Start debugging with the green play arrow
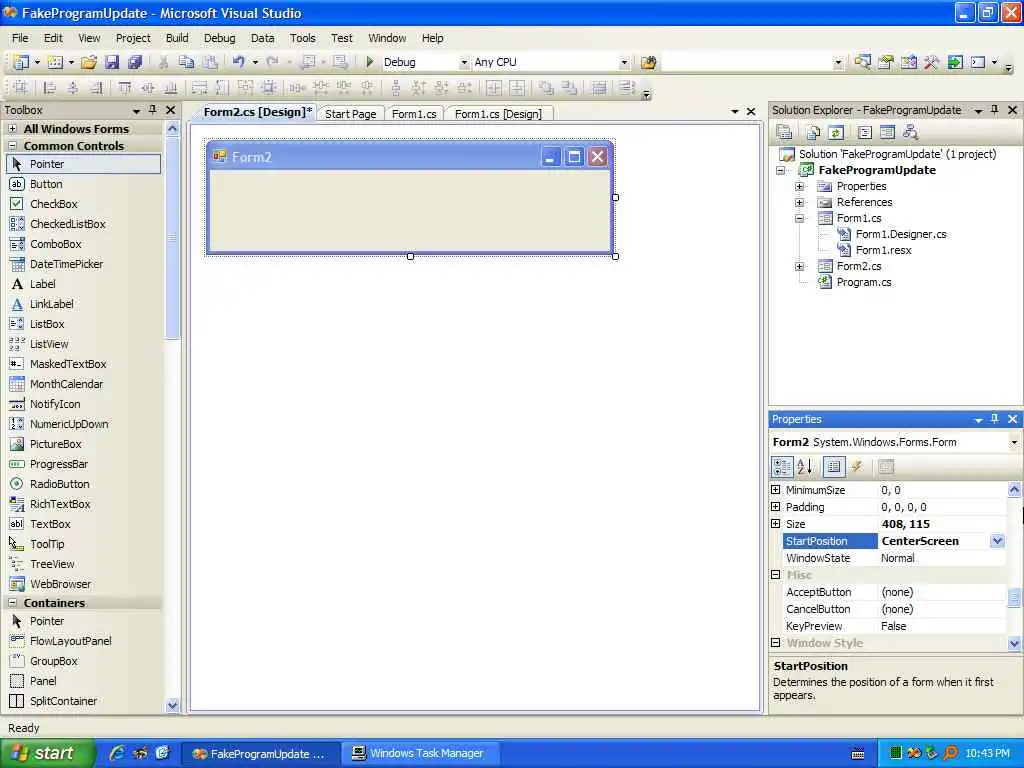Image resolution: width=1024 pixels, height=768 pixels. [x=370, y=62]
